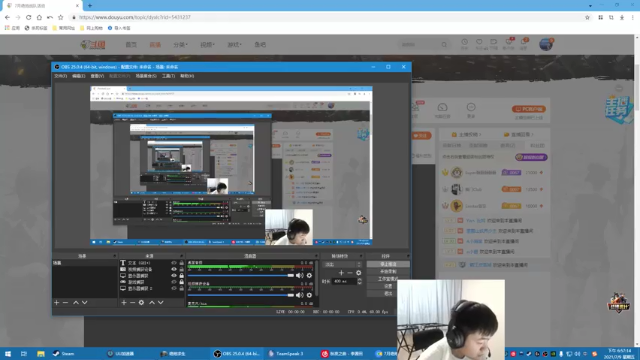
Task: Mute the first audio mixer channel
Action: coord(300,276)
